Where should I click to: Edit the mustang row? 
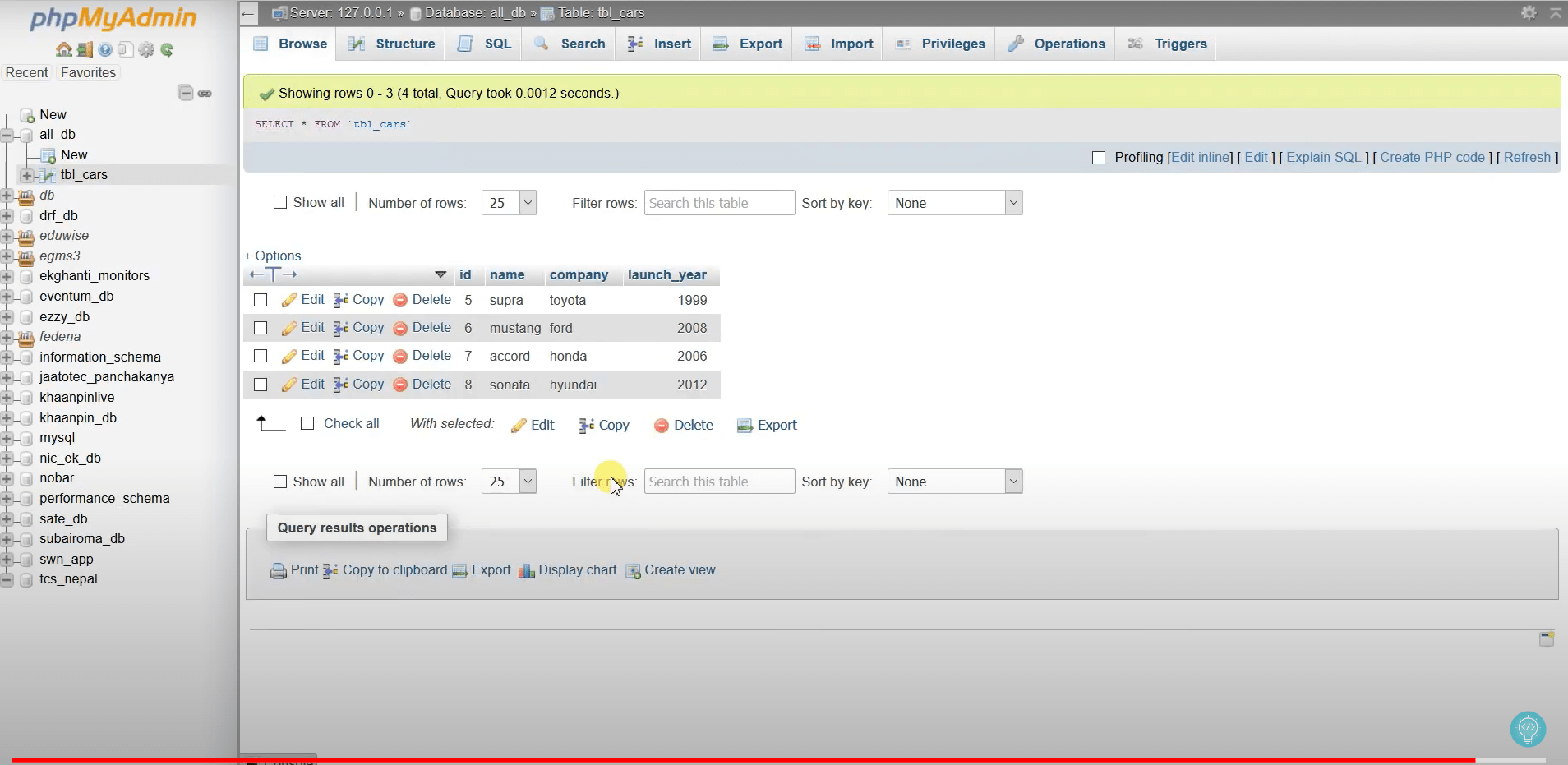(x=311, y=327)
